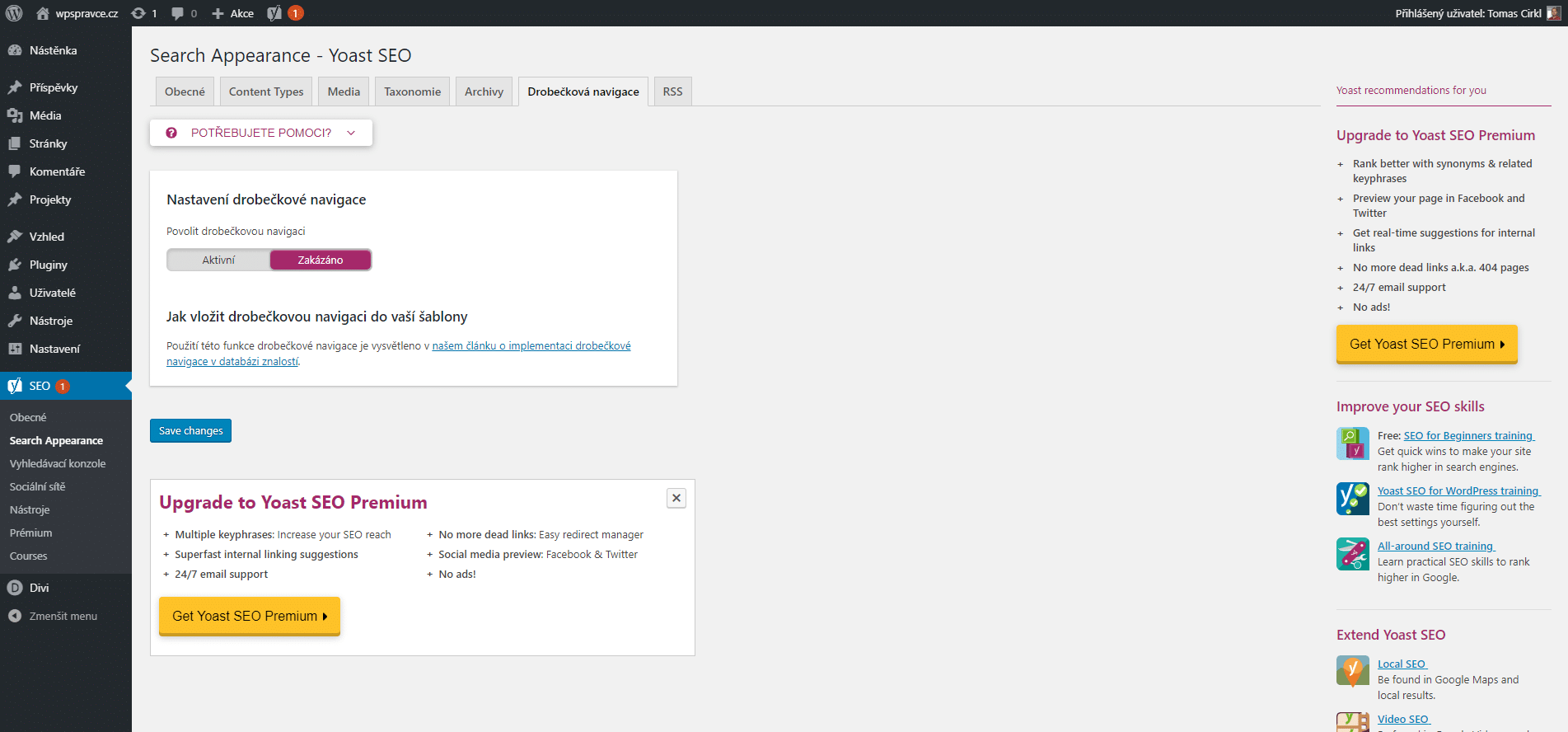The height and width of the screenshot is (732, 1568).
Task: Switch to the Media tab
Action: click(x=344, y=91)
